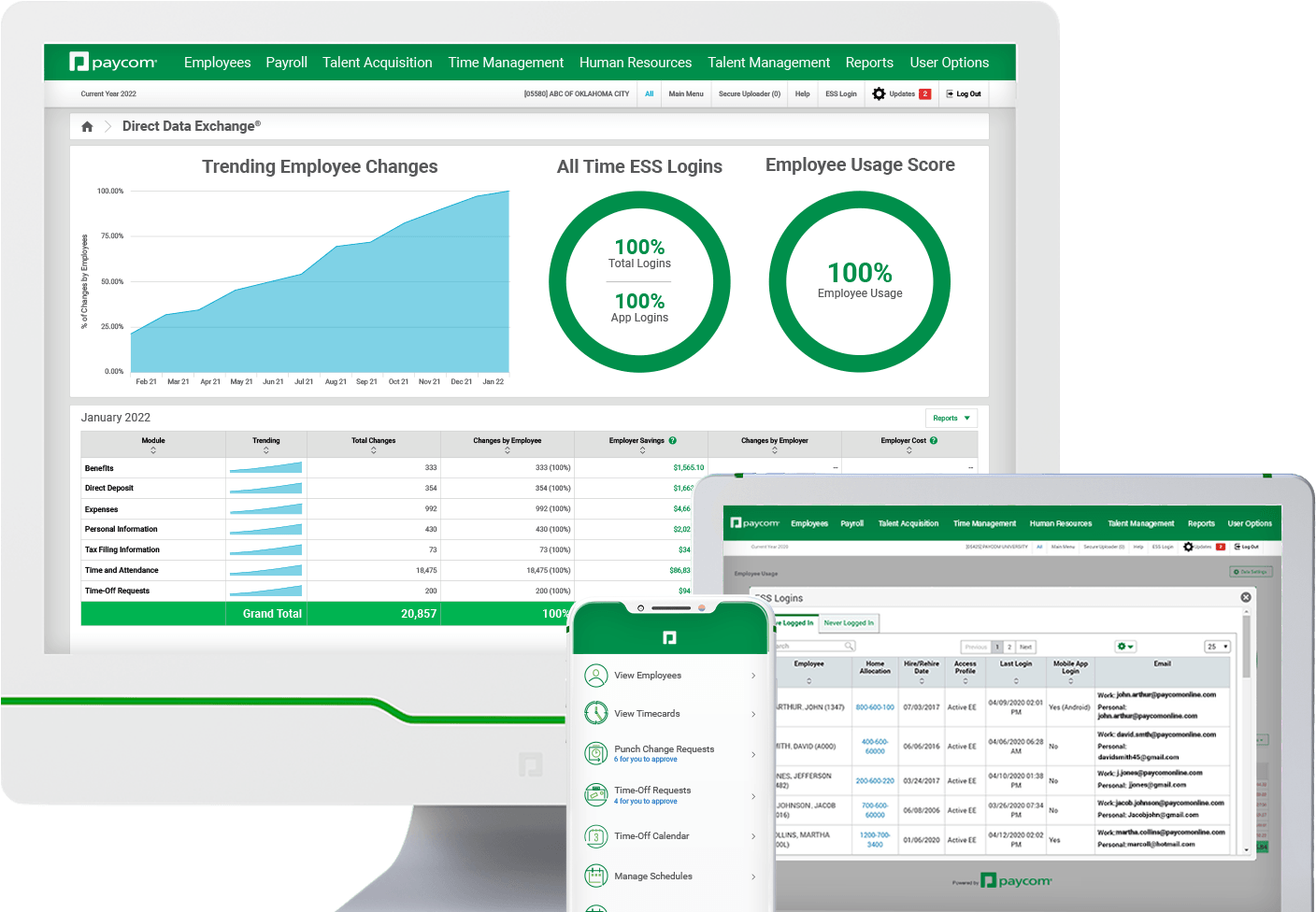
Task: Click Data Settings button on tablet
Action: 1251,571
